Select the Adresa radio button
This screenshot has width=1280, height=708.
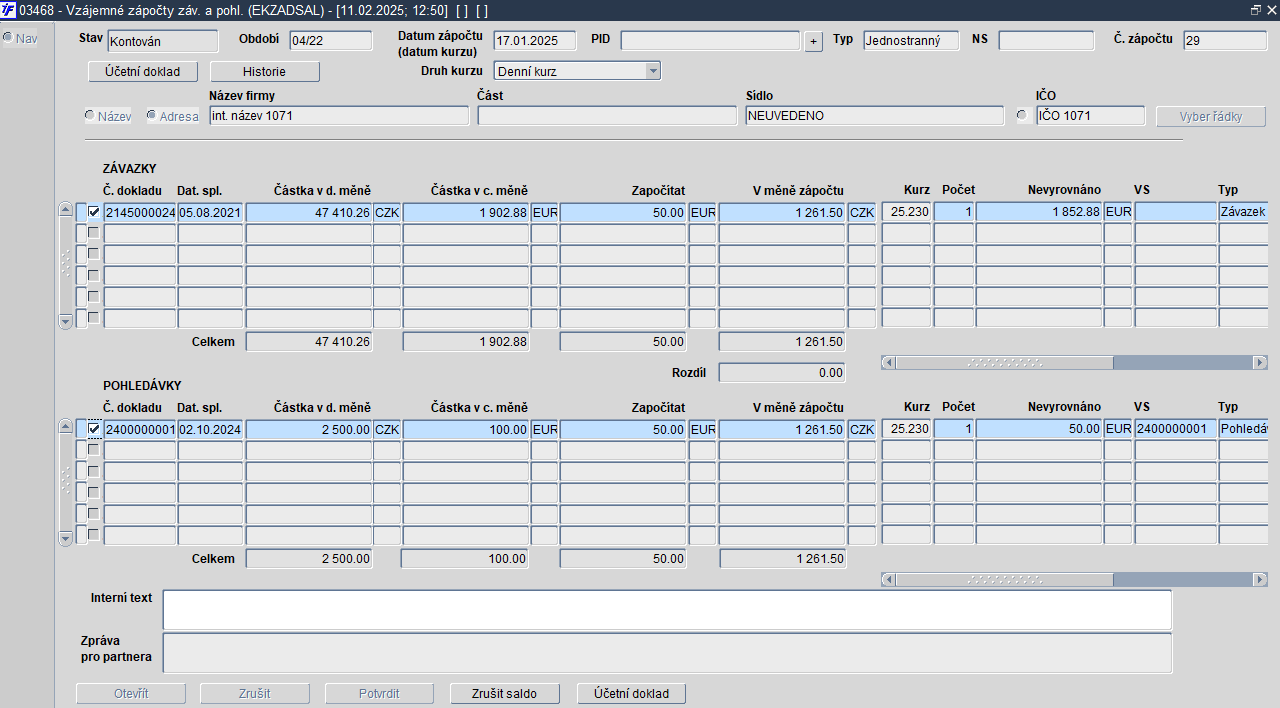pos(152,116)
